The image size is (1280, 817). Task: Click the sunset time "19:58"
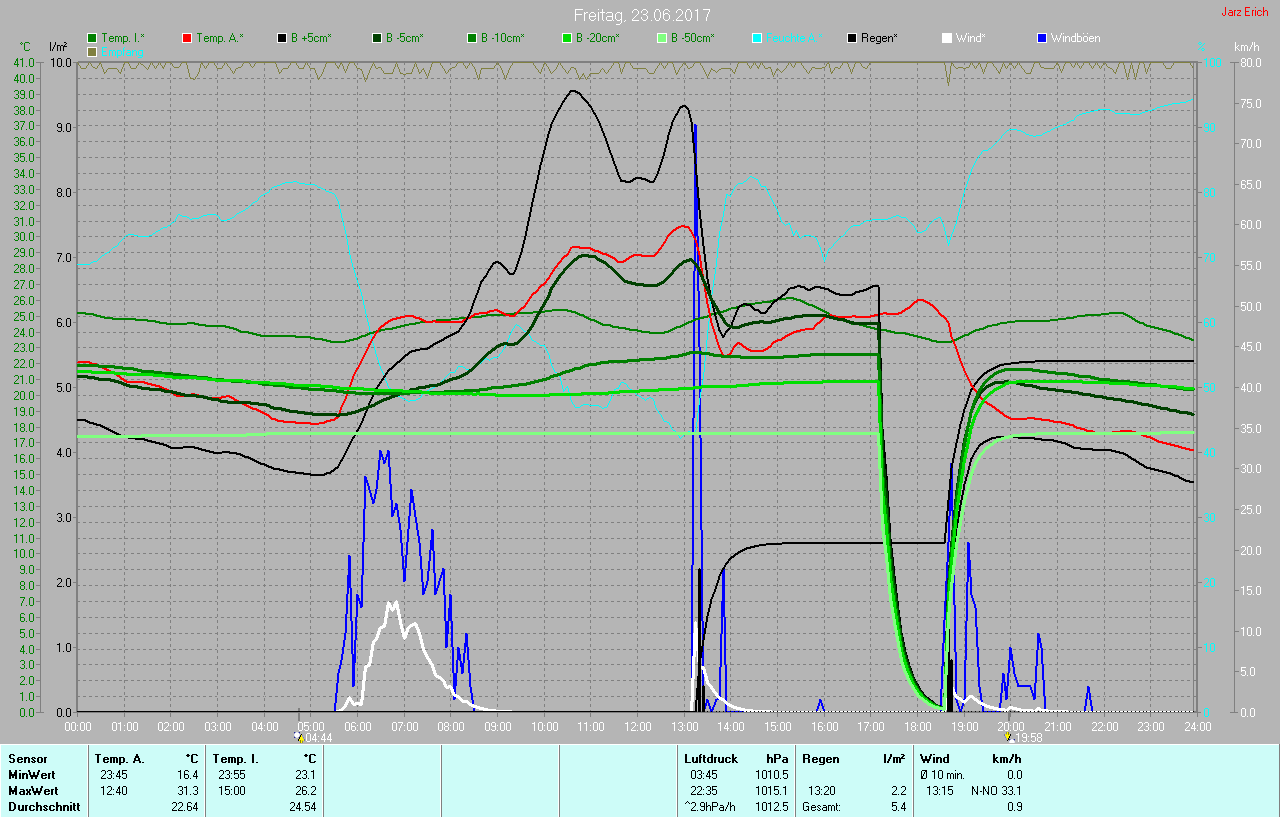click(1029, 738)
